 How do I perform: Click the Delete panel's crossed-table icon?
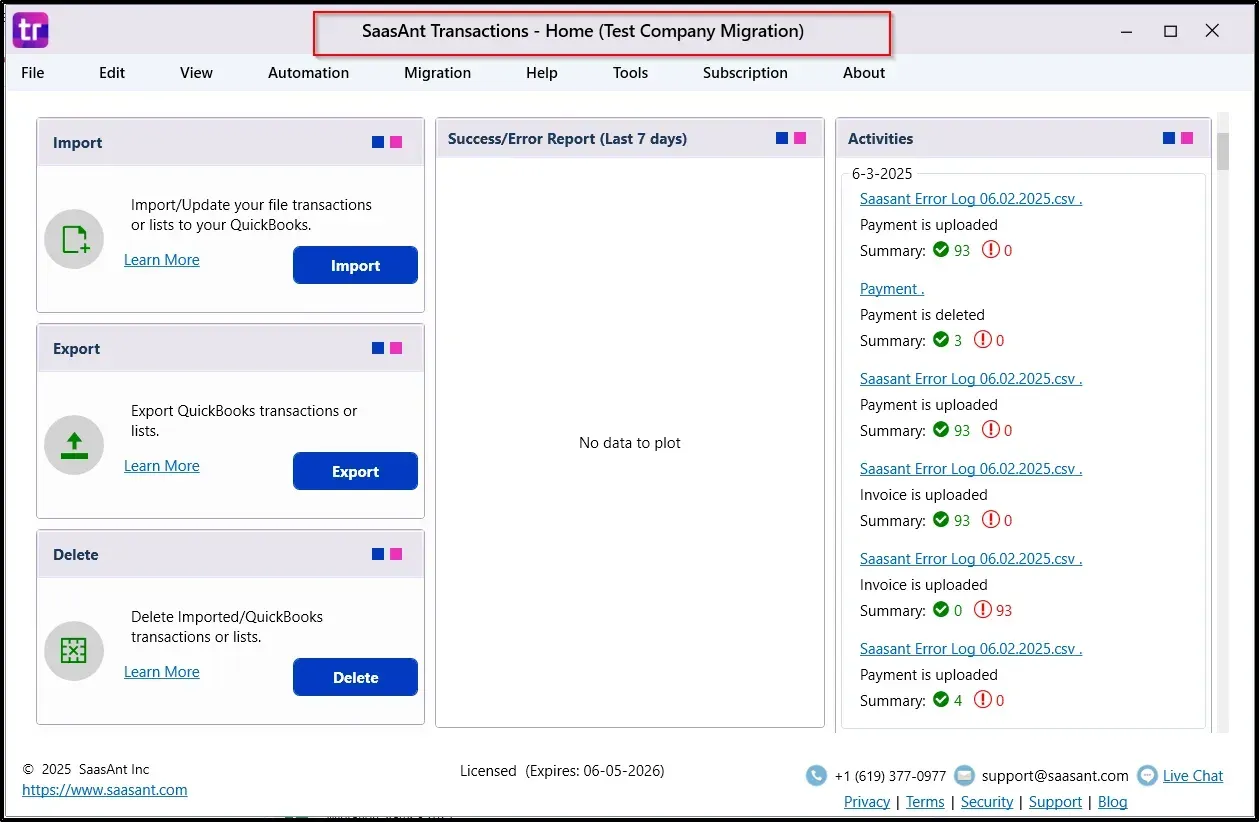tap(75, 651)
